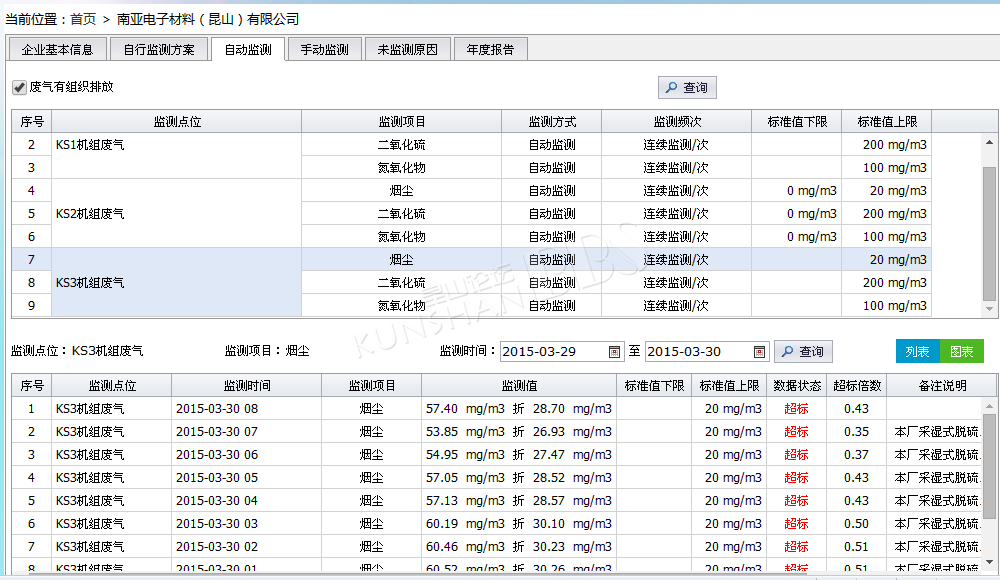Click 烟尘 in highlighted row 7
This screenshot has width=1000, height=580.
[402, 260]
